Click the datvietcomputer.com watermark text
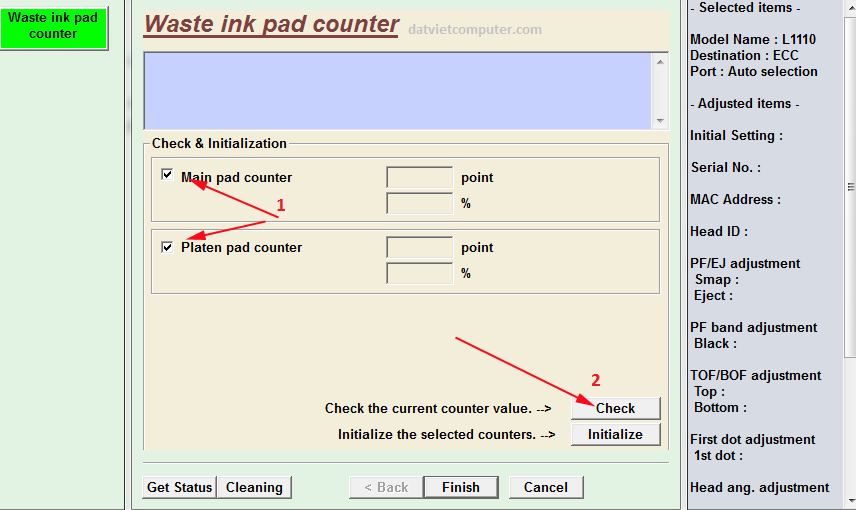856x510 pixels. [475, 30]
